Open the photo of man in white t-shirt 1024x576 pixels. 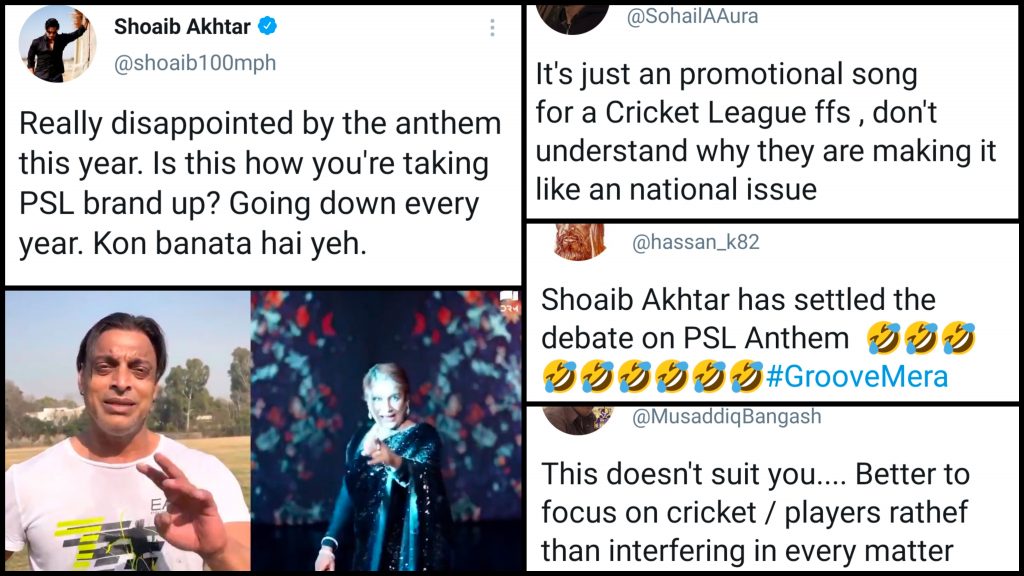click(127, 430)
